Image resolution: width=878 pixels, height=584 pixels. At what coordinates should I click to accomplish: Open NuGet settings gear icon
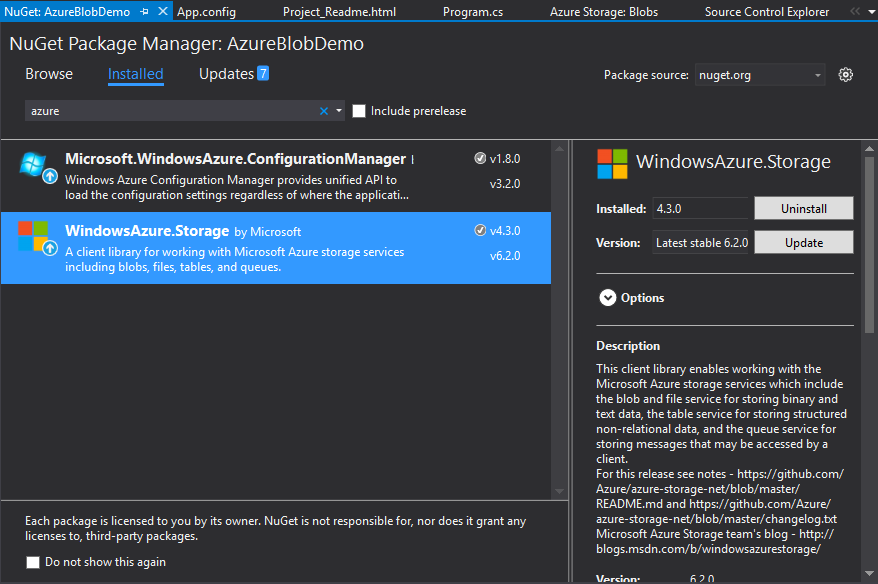click(x=846, y=75)
